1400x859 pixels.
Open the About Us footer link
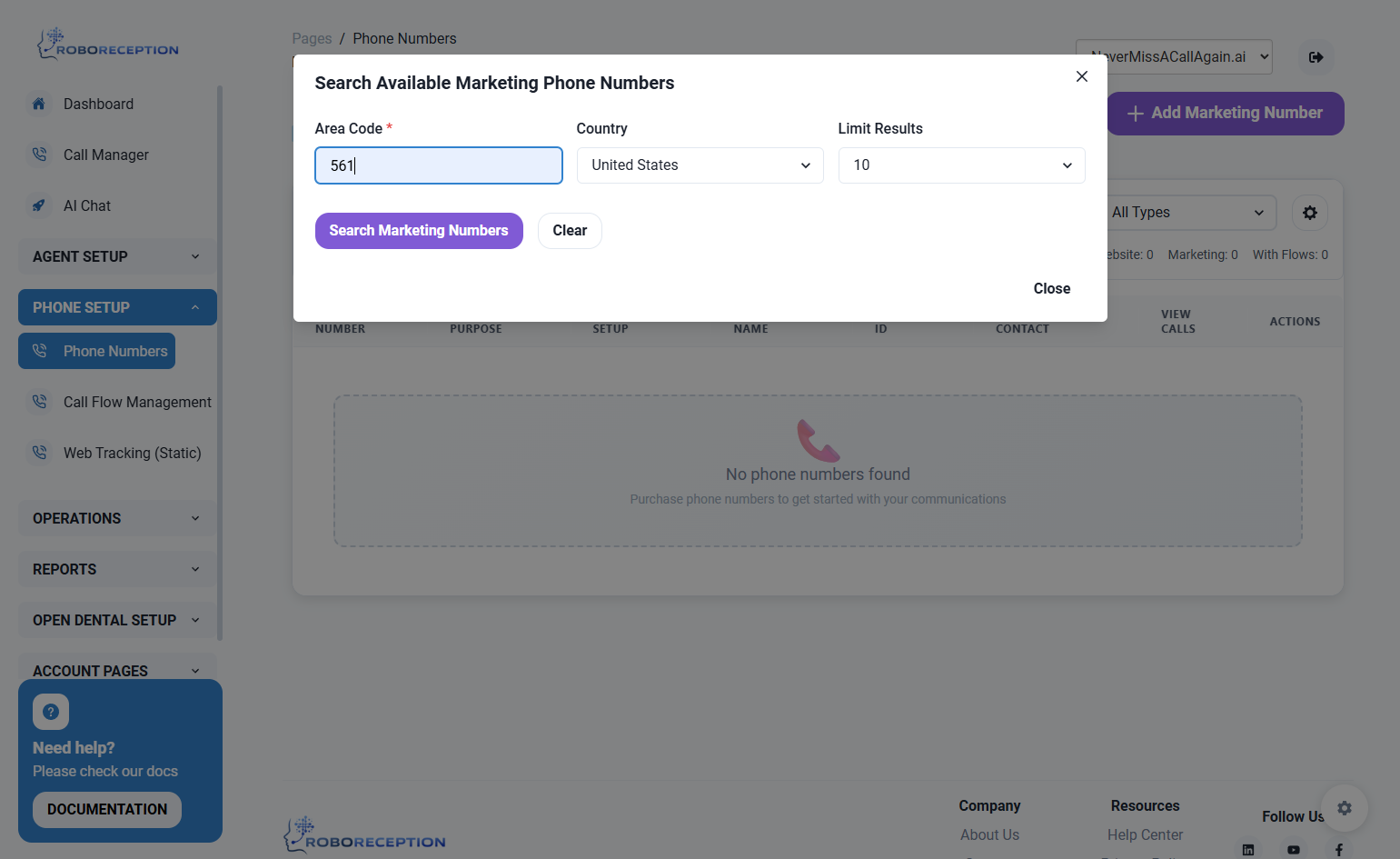[989, 834]
